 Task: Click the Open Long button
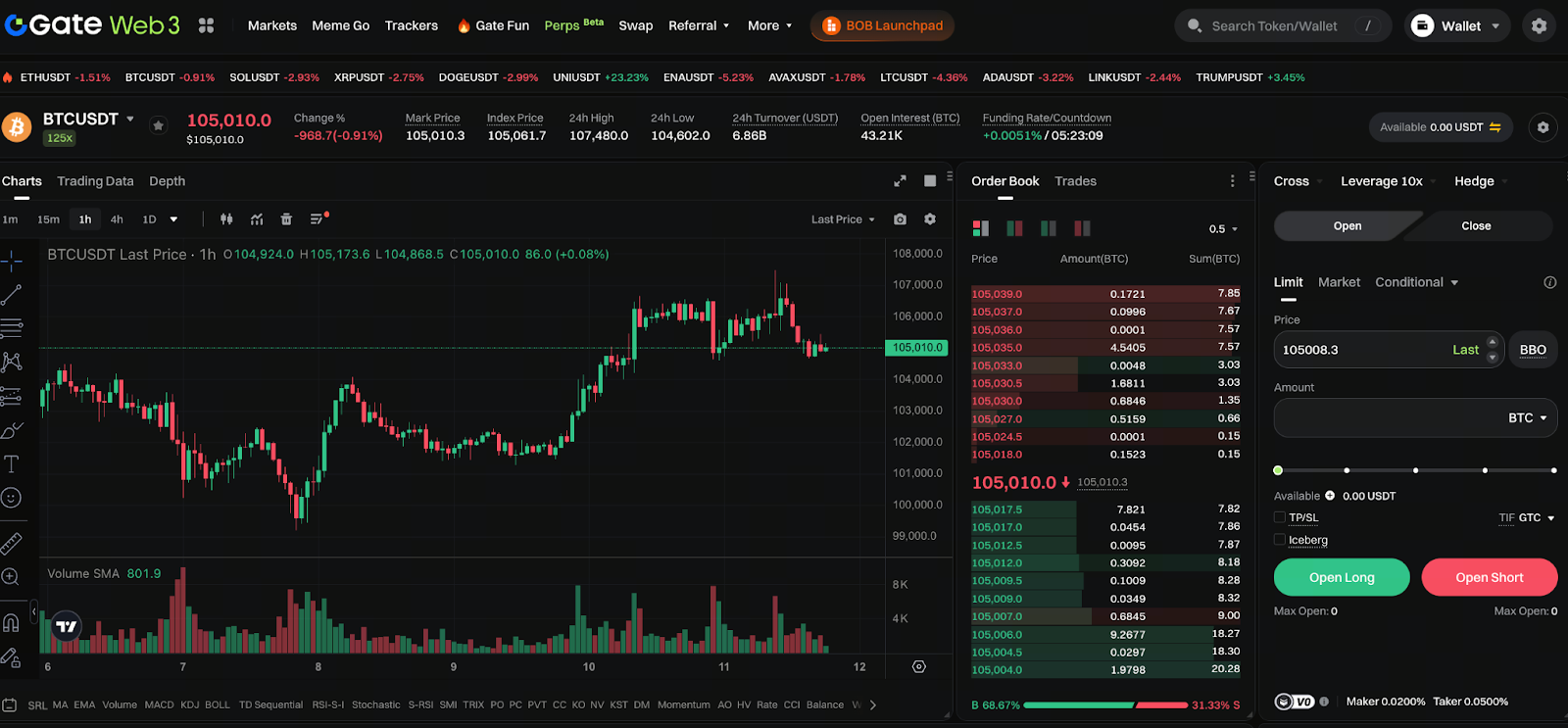point(1342,577)
